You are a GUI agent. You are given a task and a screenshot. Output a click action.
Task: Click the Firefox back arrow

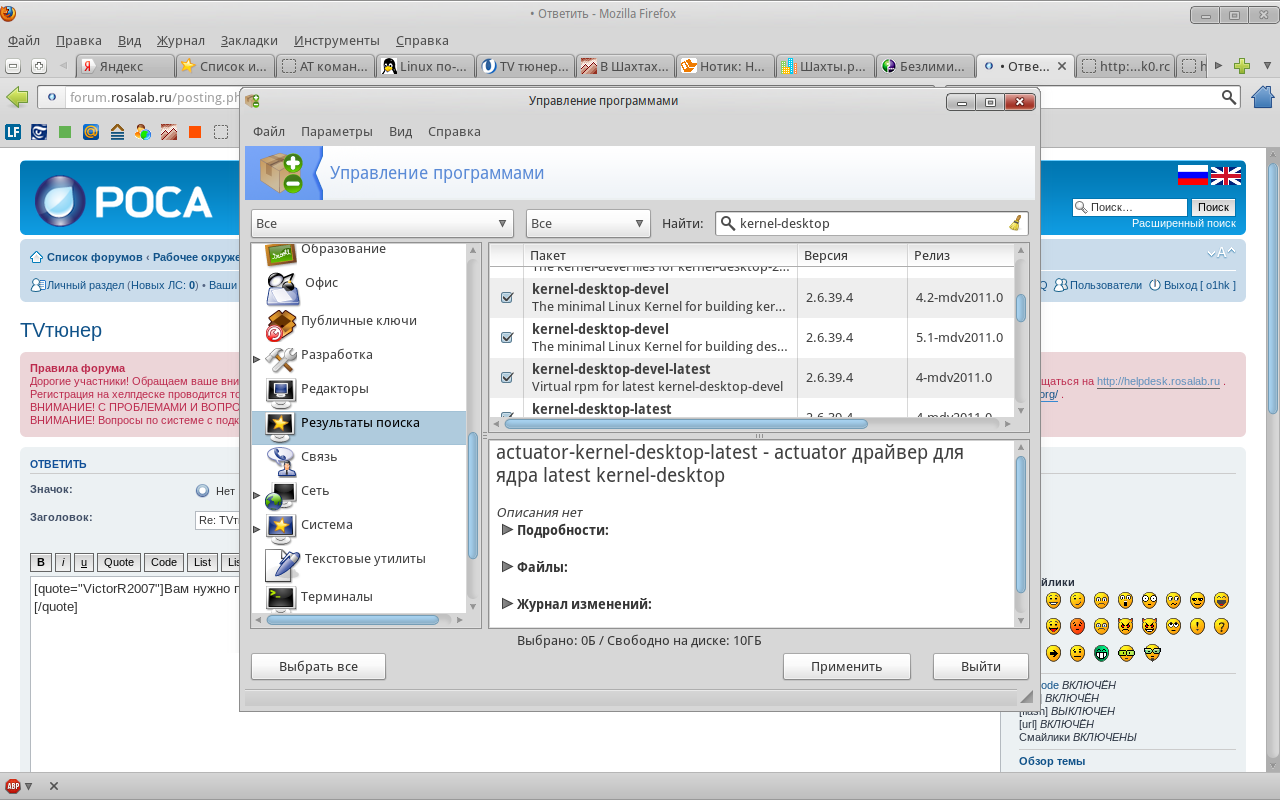18,97
